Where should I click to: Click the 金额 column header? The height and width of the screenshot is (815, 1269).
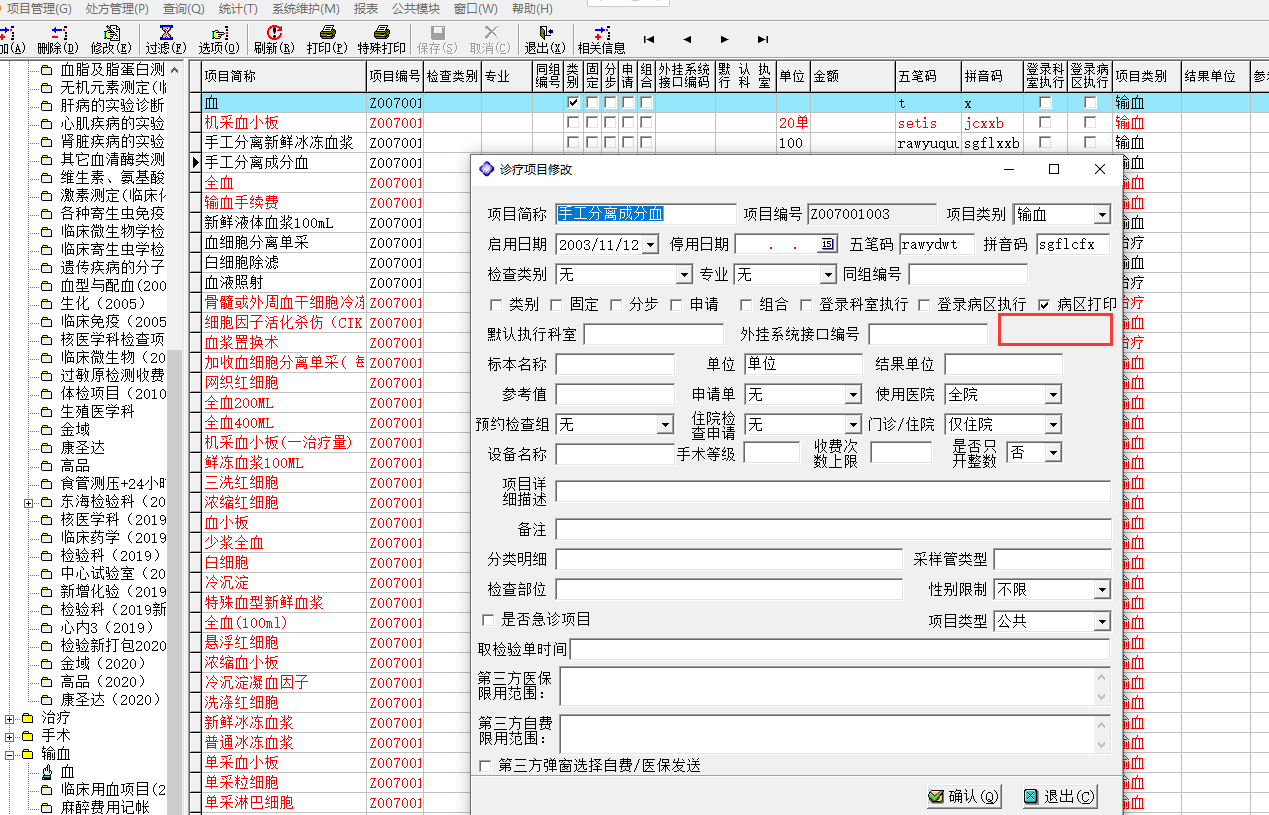coord(852,76)
